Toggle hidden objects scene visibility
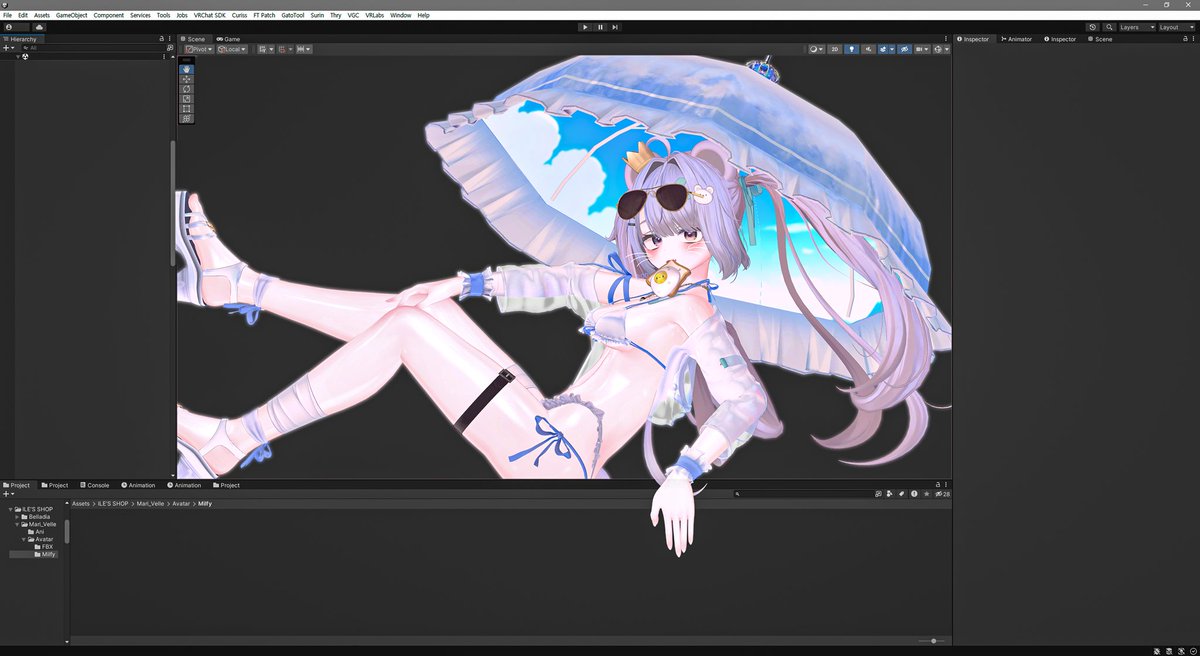The width and height of the screenshot is (1200, 656). 904,48
